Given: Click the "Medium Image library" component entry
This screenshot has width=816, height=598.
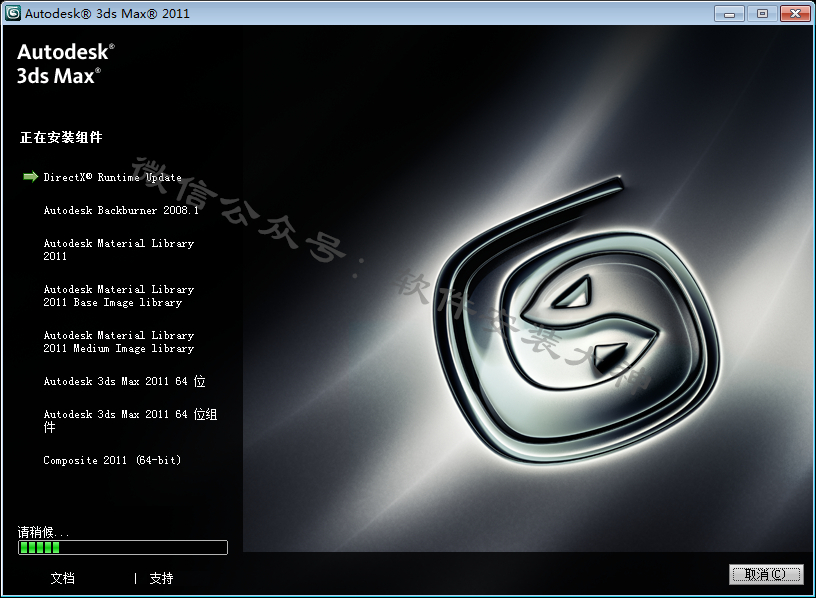Looking at the screenshot, I should (x=119, y=342).
